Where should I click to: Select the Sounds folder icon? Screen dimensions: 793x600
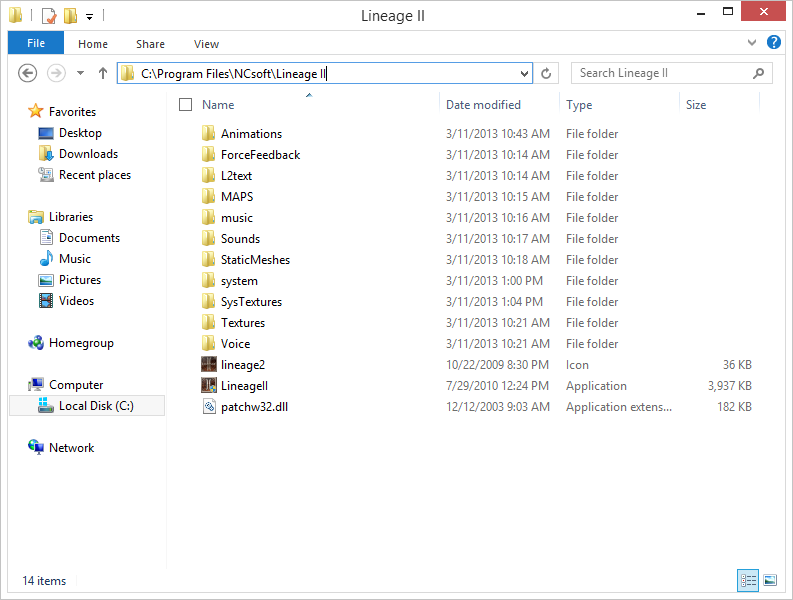click(x=208, y=238)
